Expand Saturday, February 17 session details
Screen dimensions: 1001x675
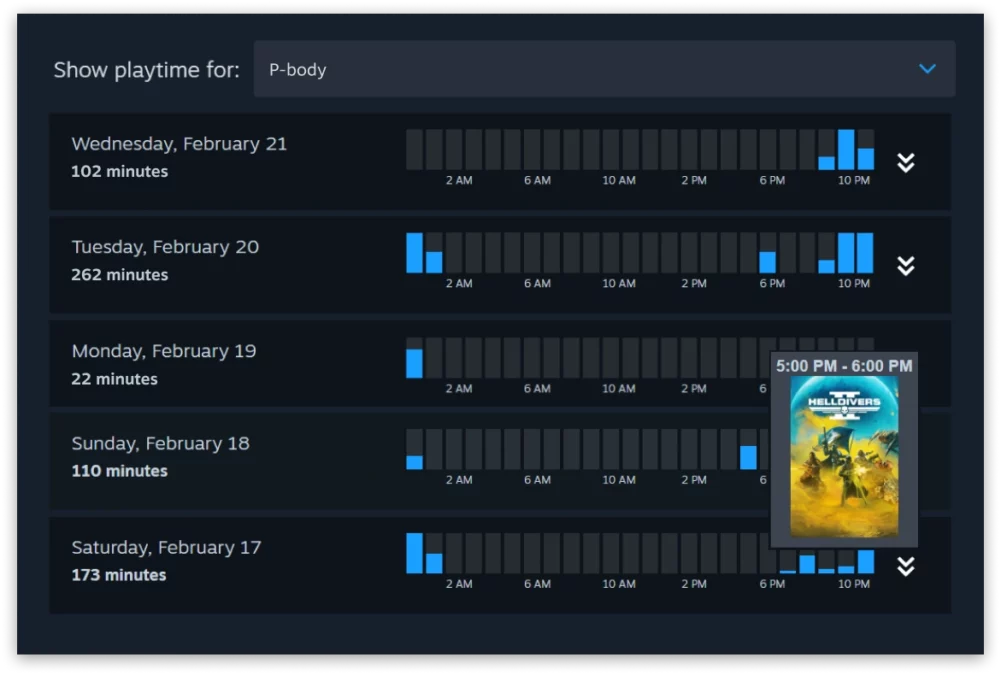point(906,566)
